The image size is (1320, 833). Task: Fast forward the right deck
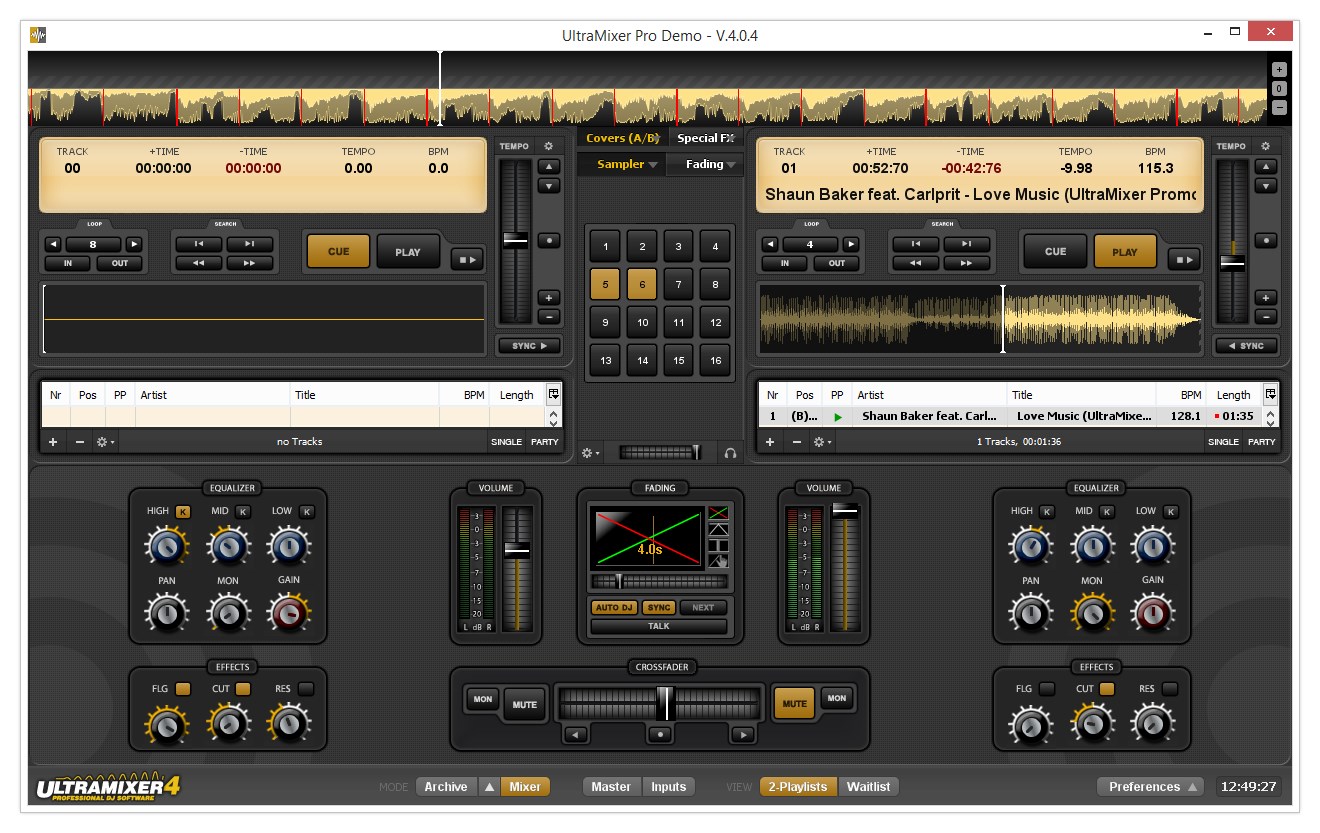point(967,263)
